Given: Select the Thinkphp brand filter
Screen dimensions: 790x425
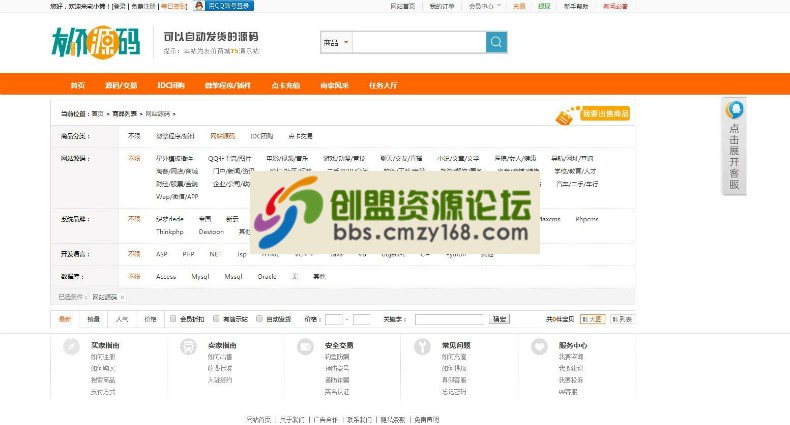Looking at the screenshot, I should 170,232.
